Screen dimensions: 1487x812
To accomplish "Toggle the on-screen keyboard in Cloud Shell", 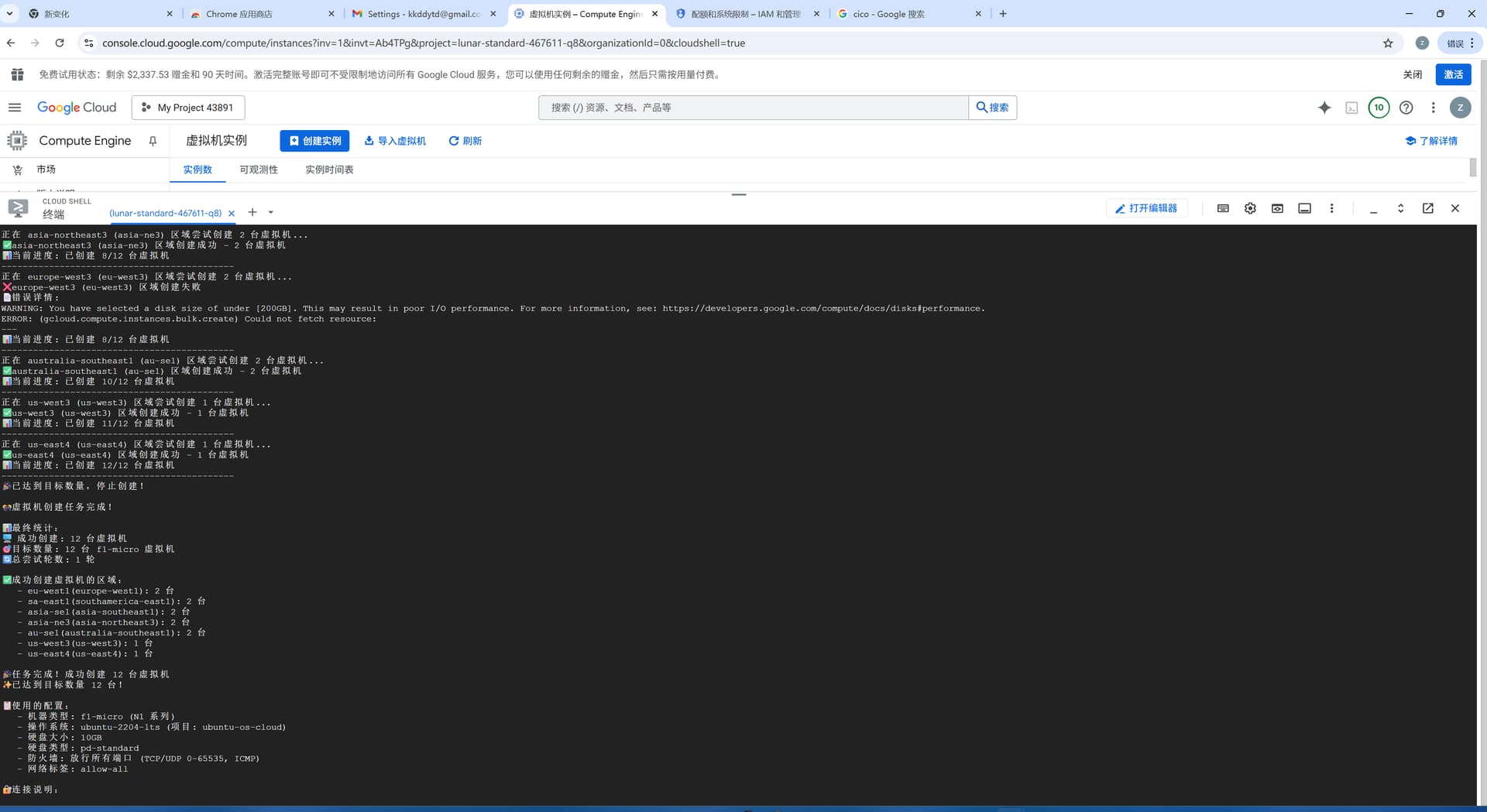I will [1223, 208].
